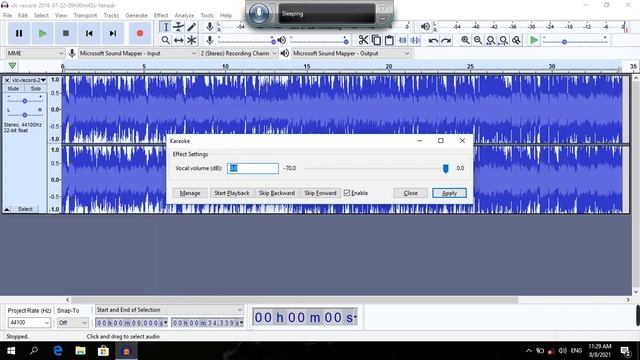This screenshot has height=360, width=640.
Task: Click the Copy icon
Action: (376, 40)
